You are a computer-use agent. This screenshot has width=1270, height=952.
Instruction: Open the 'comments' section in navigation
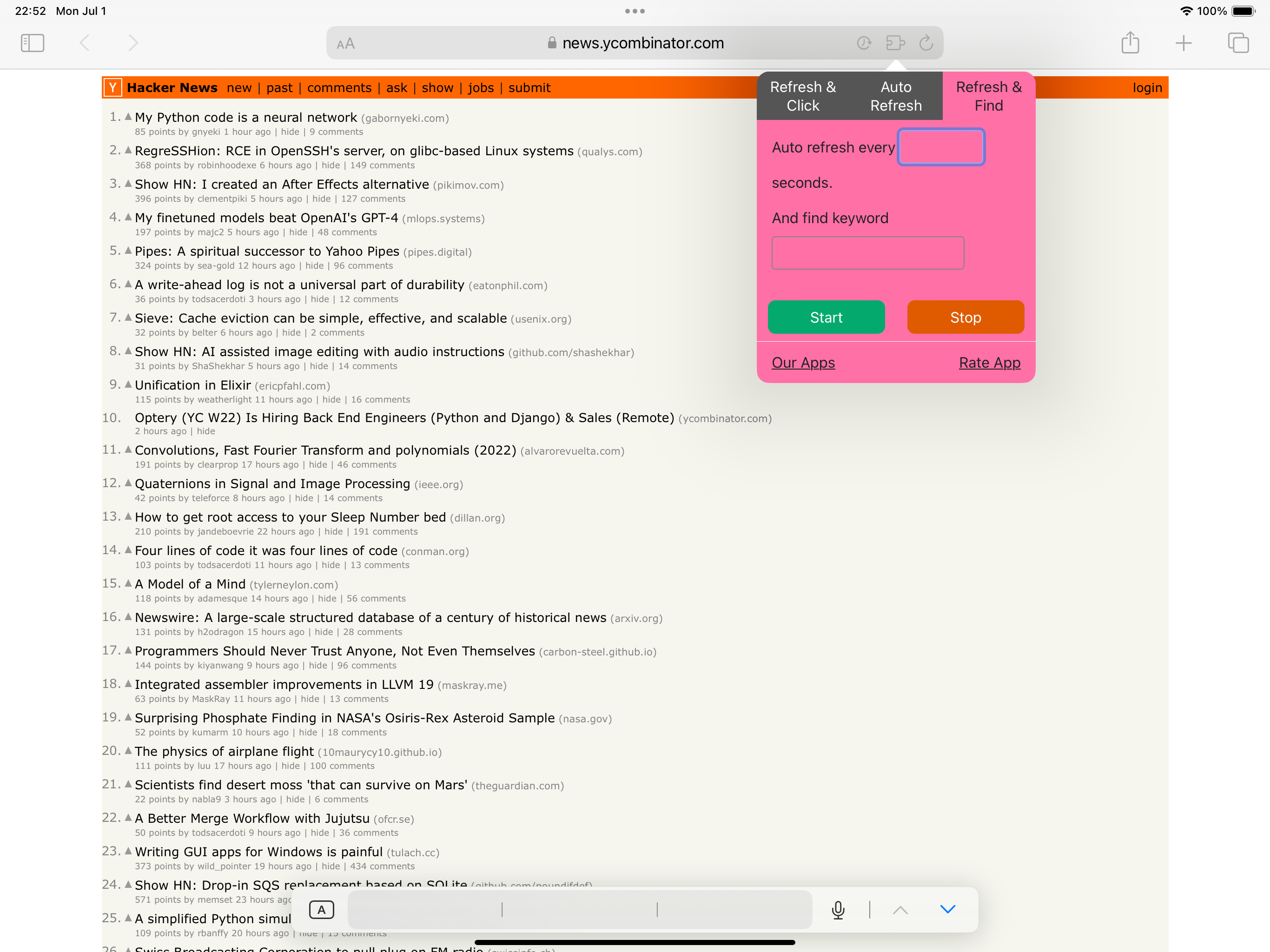[339, 88]
